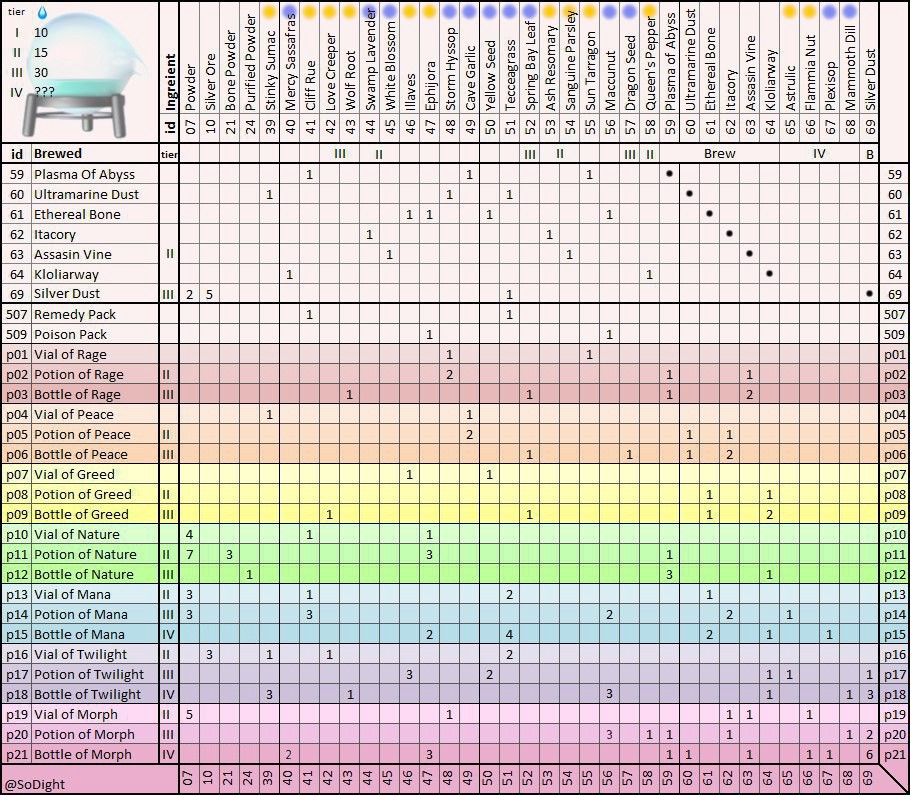Click the Potion of Nature Powder quantity cell

pyautogui.click(x=190, y=554)
